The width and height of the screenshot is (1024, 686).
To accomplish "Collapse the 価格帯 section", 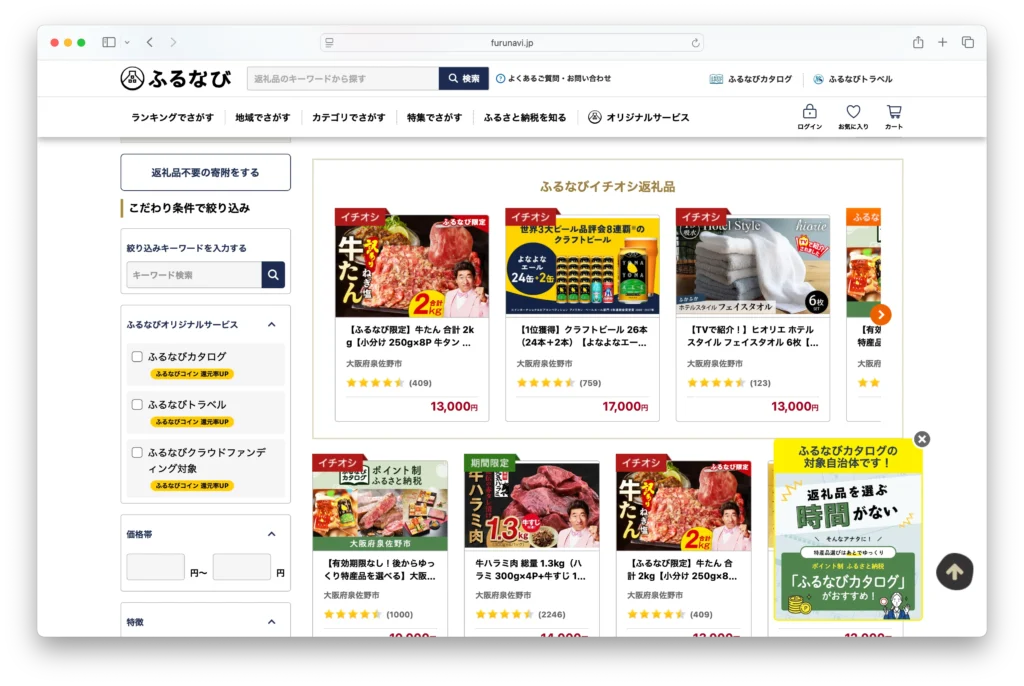I will pyautogui.click(x=272, y=534).
